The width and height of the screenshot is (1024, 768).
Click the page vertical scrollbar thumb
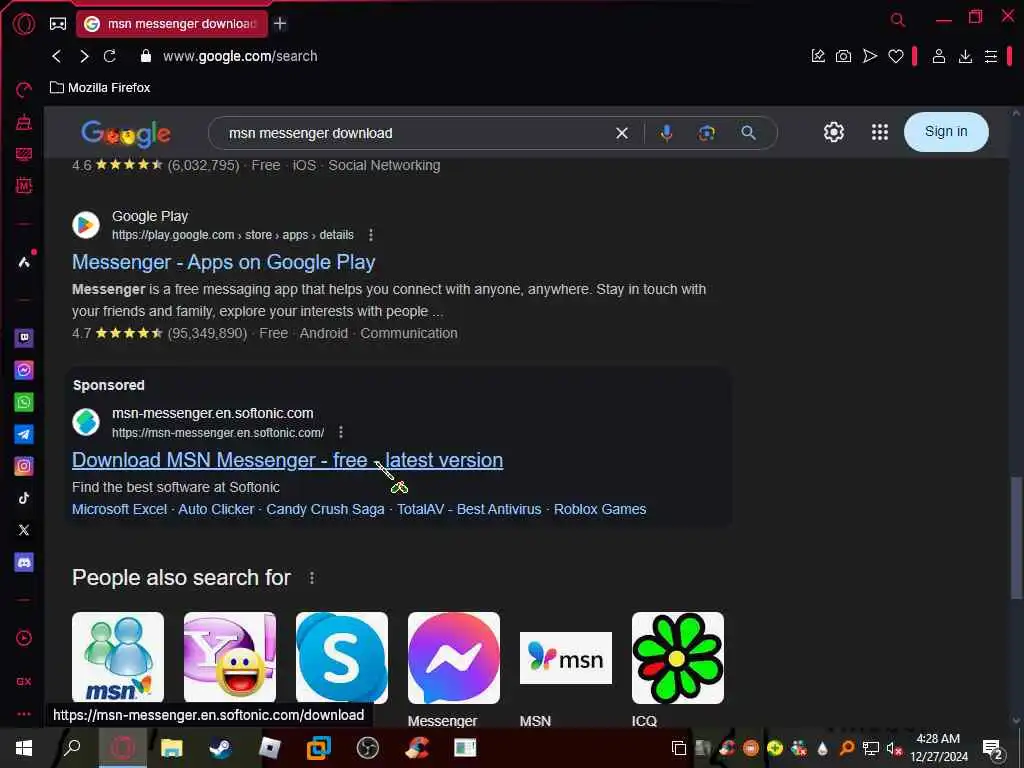click(1016, 537)
